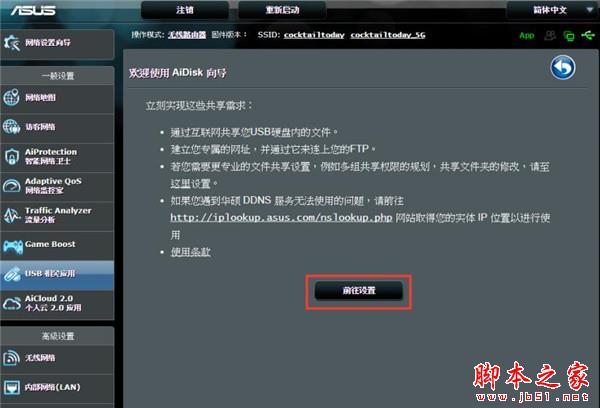Open the 无线网络 wireless settings menu
The width and height of the screenshot is (600, 408).
pyautogui.click(x=57, y=358)
